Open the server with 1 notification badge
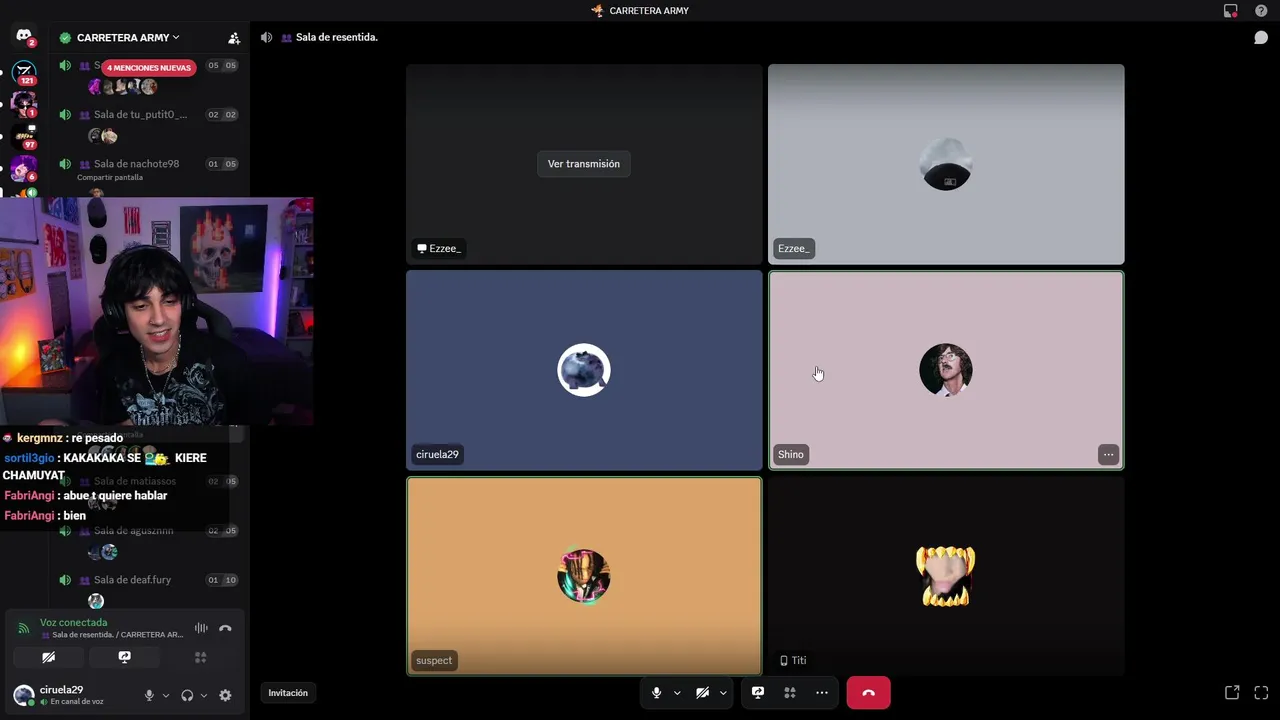1280x720 pixels. click(23, 104)
